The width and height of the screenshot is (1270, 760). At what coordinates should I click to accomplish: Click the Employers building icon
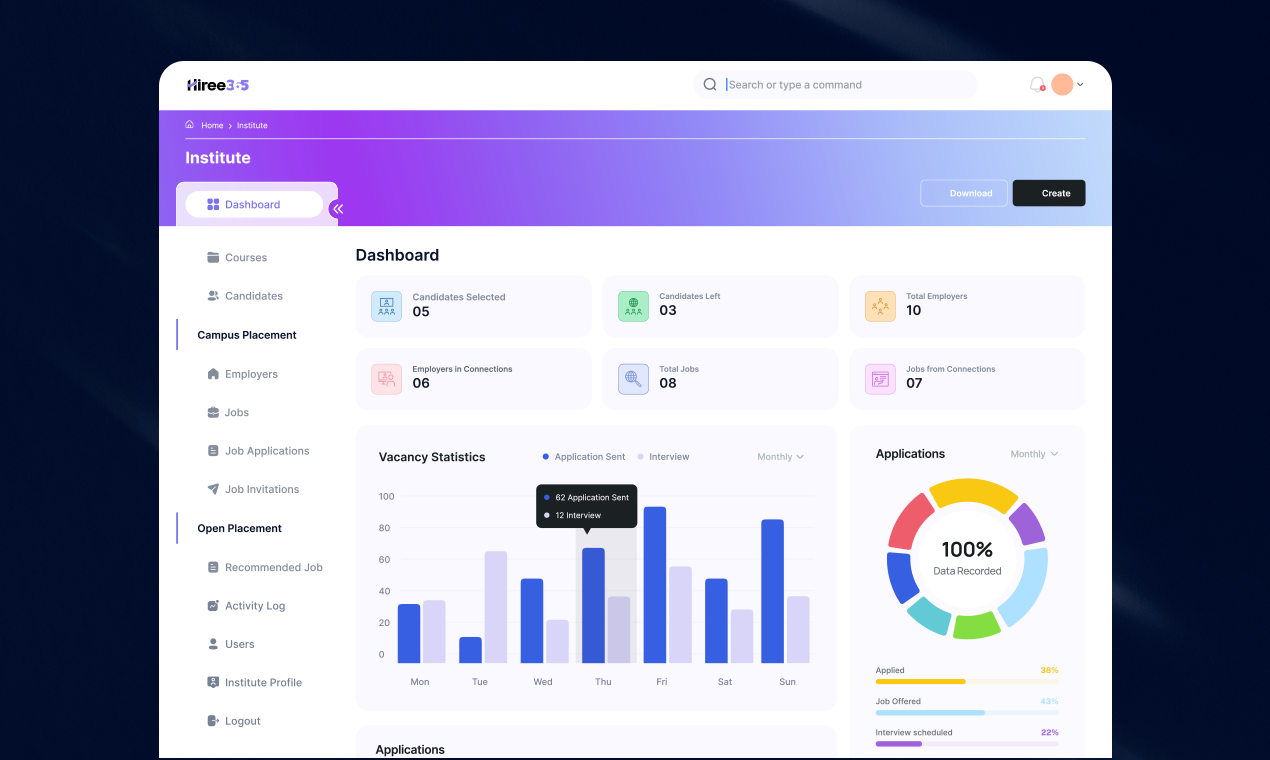coord(213,374)
